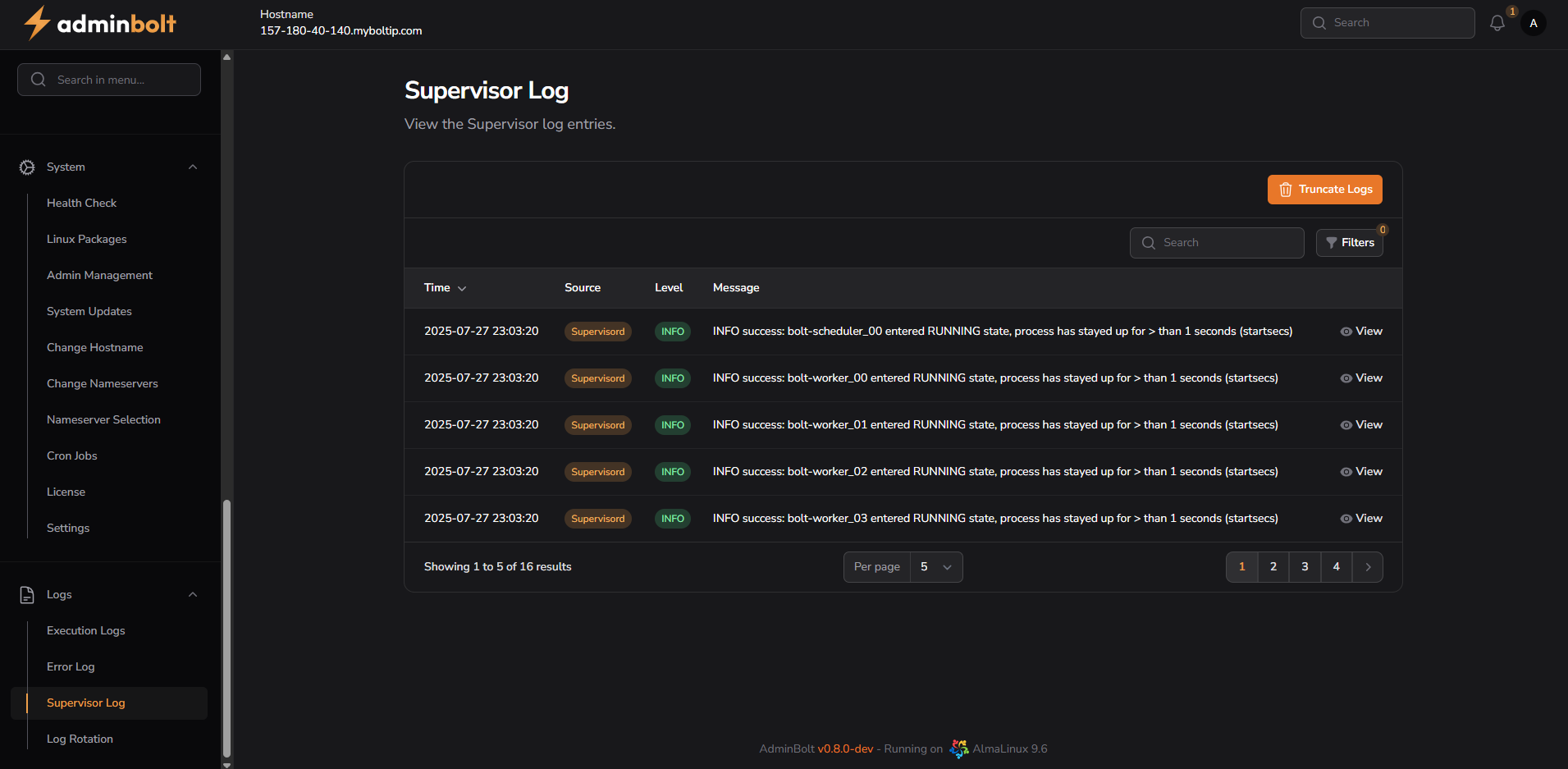
Task: Open the notification bell with badge
Action: pyautogui.click(x=1497, y=23)
